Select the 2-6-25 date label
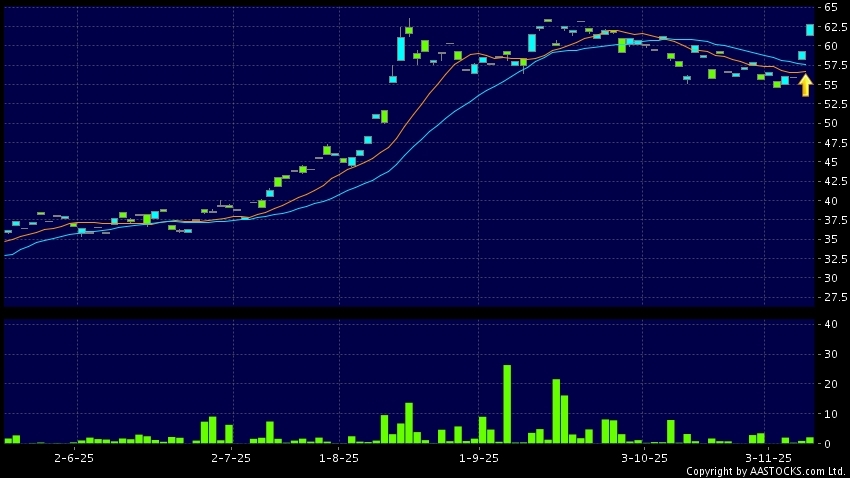The image size is (850, 478). coord(74,457)
